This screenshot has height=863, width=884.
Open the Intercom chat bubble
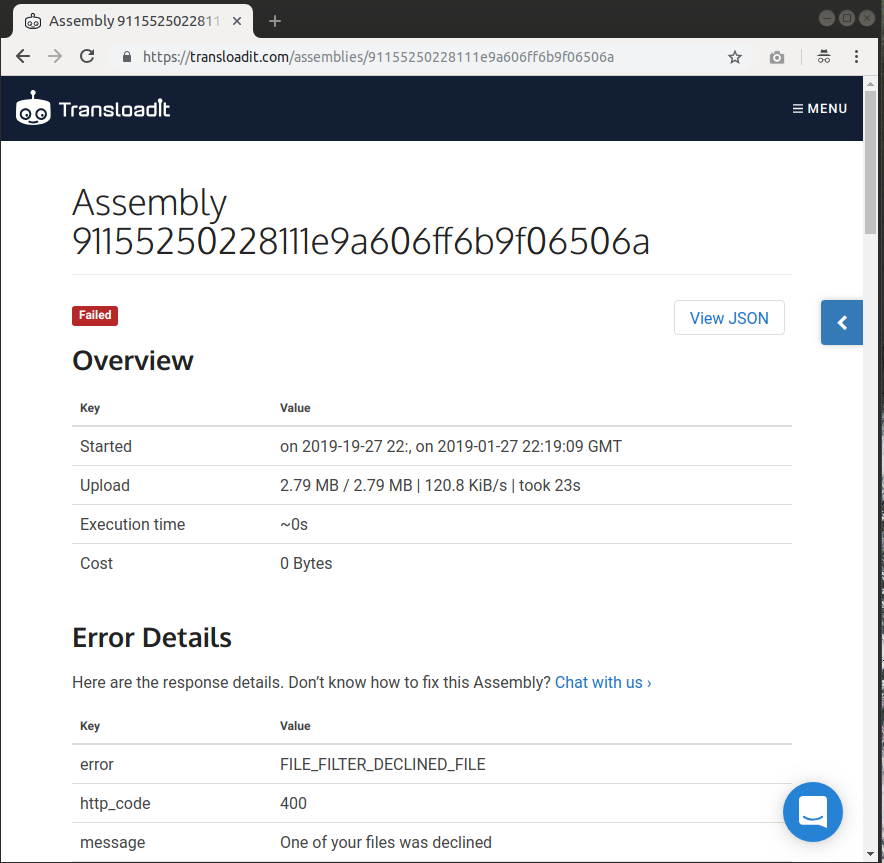812,812
